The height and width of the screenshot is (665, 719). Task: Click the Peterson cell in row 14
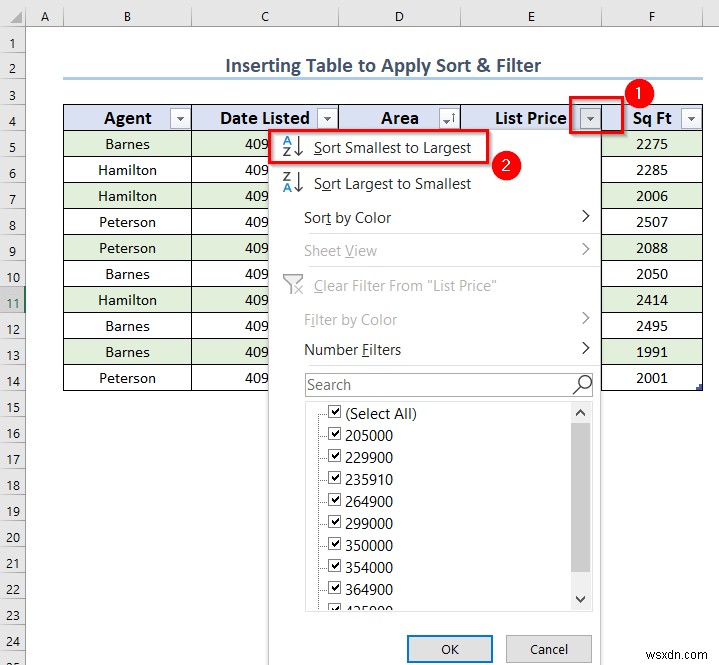pyautogui.click(x=127, y=378)
